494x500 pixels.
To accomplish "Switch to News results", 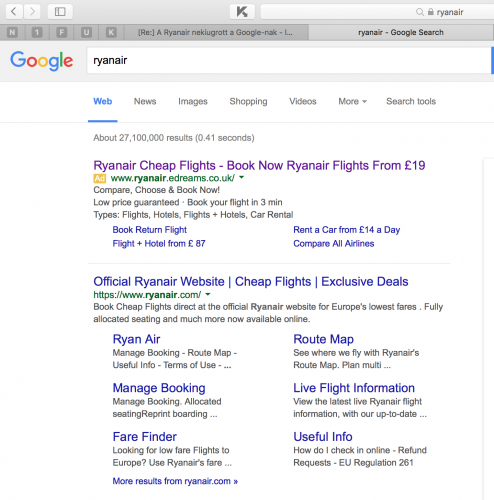I will (145, 101).
